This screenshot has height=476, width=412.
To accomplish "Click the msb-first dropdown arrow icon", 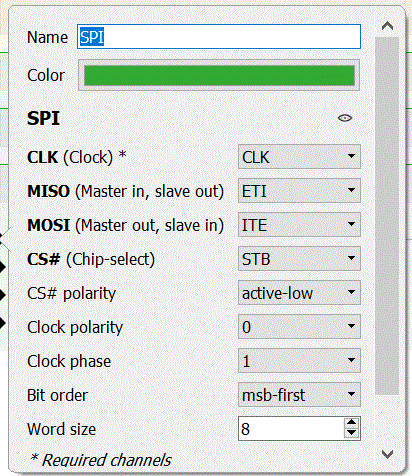I will (351, 394).
